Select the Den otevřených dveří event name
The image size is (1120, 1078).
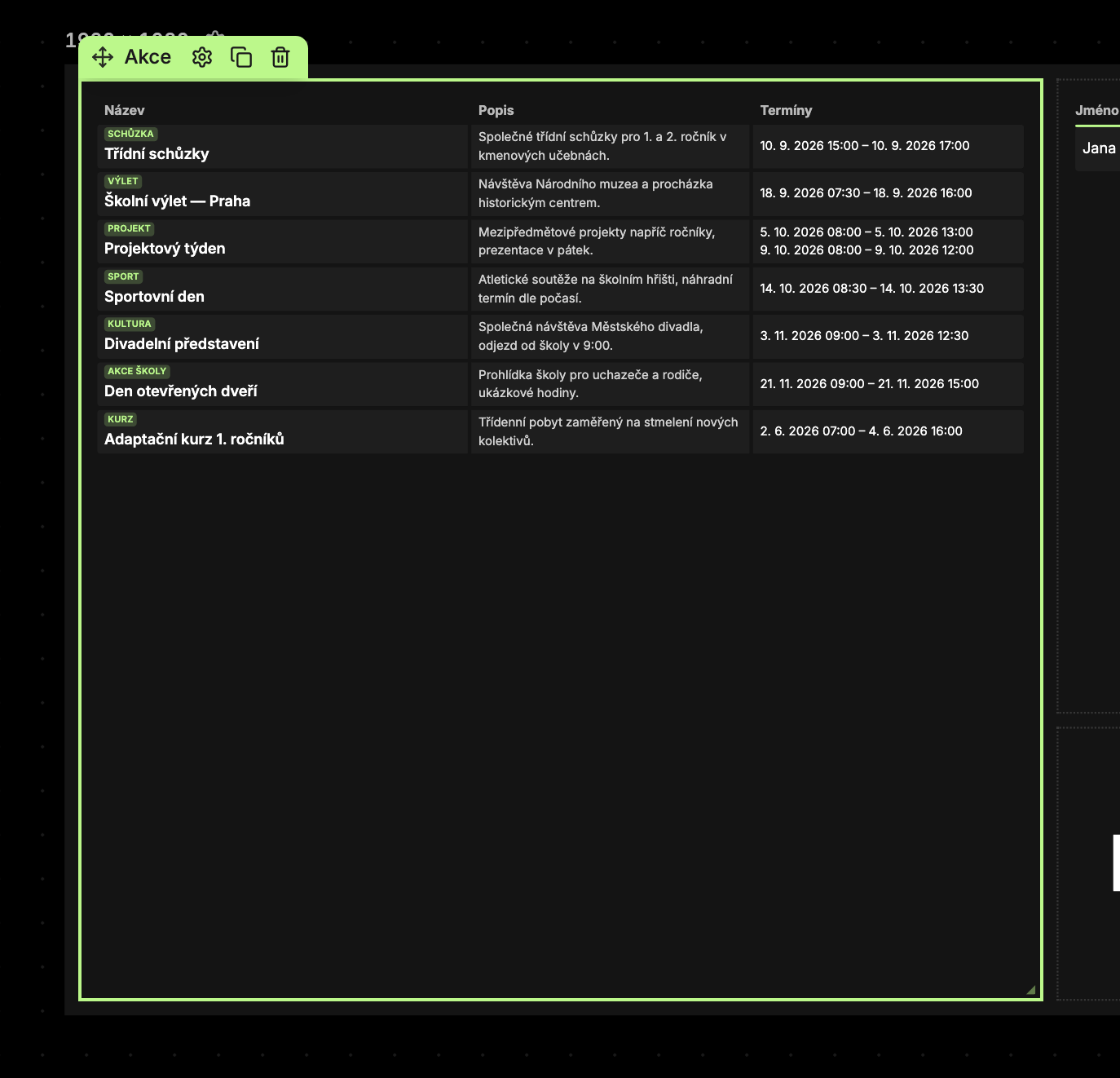point(181,391)
